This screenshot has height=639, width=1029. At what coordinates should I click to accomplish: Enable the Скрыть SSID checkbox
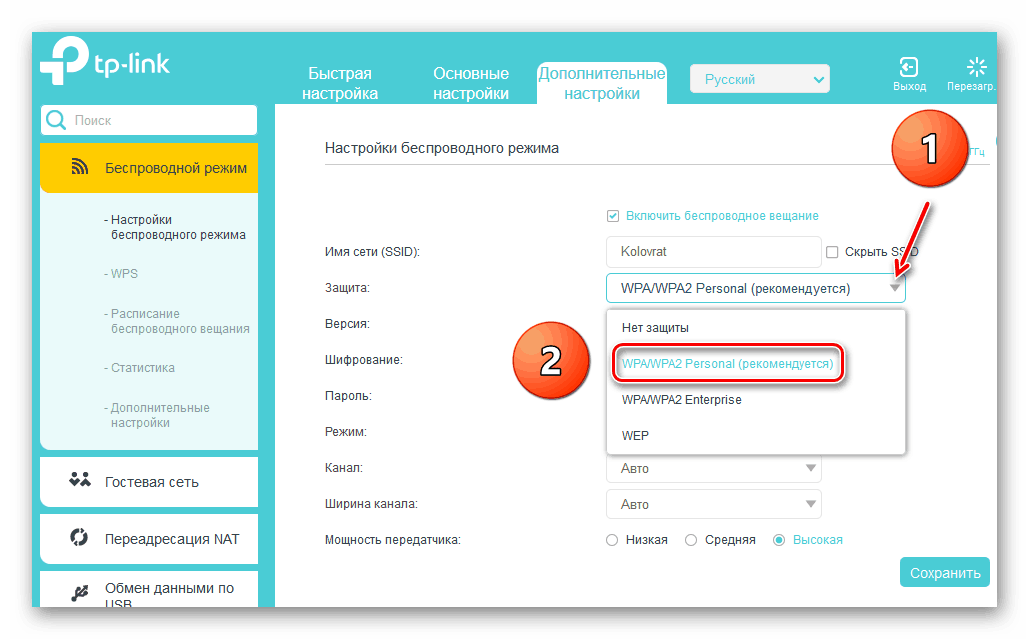[830, 252]
